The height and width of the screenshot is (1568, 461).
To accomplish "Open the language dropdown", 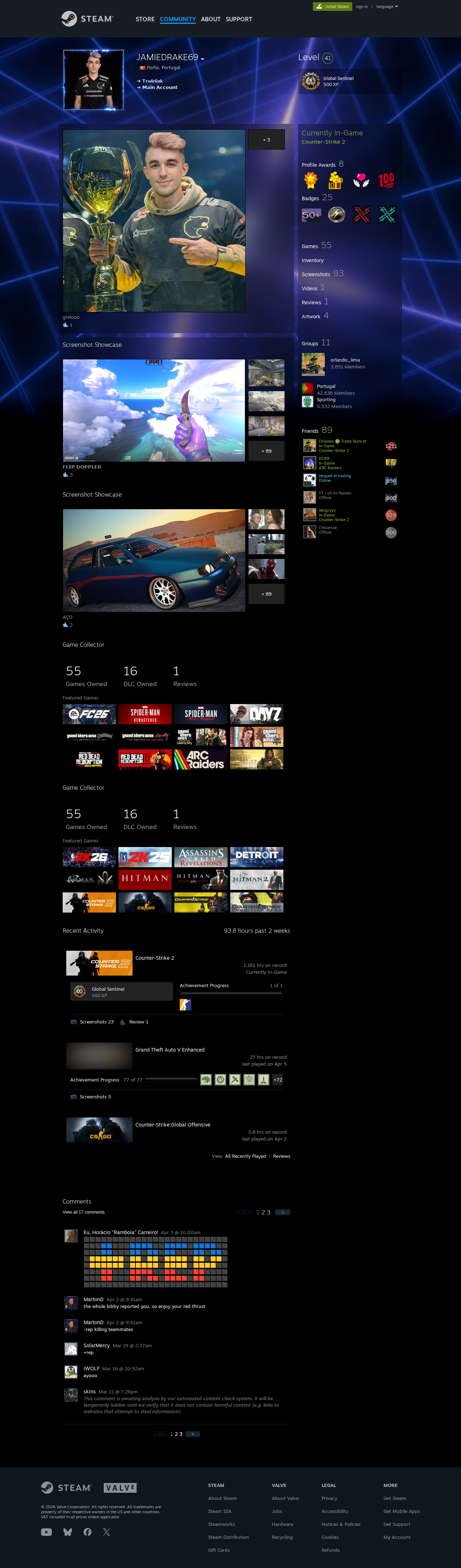I will (387, 7).
